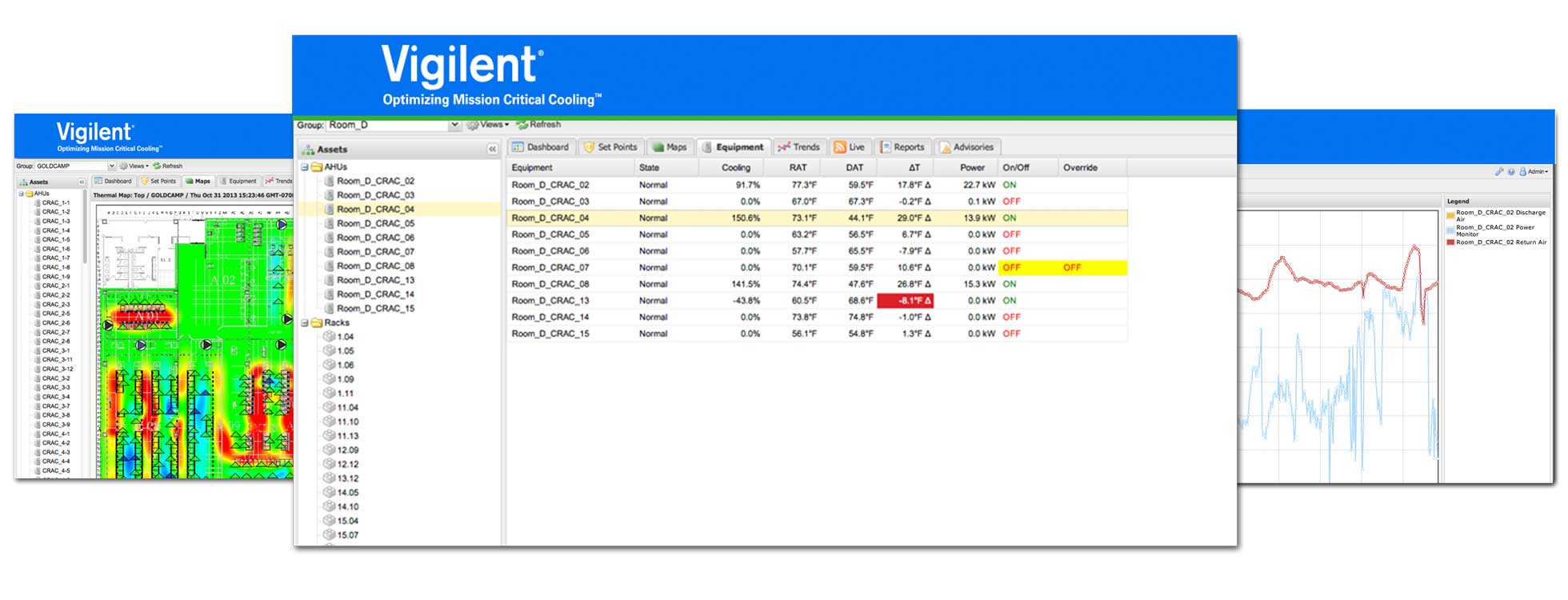Screen dimensions: 1568x600
Task: Select the Equipment tab in center window
Action: coord(733,147)
